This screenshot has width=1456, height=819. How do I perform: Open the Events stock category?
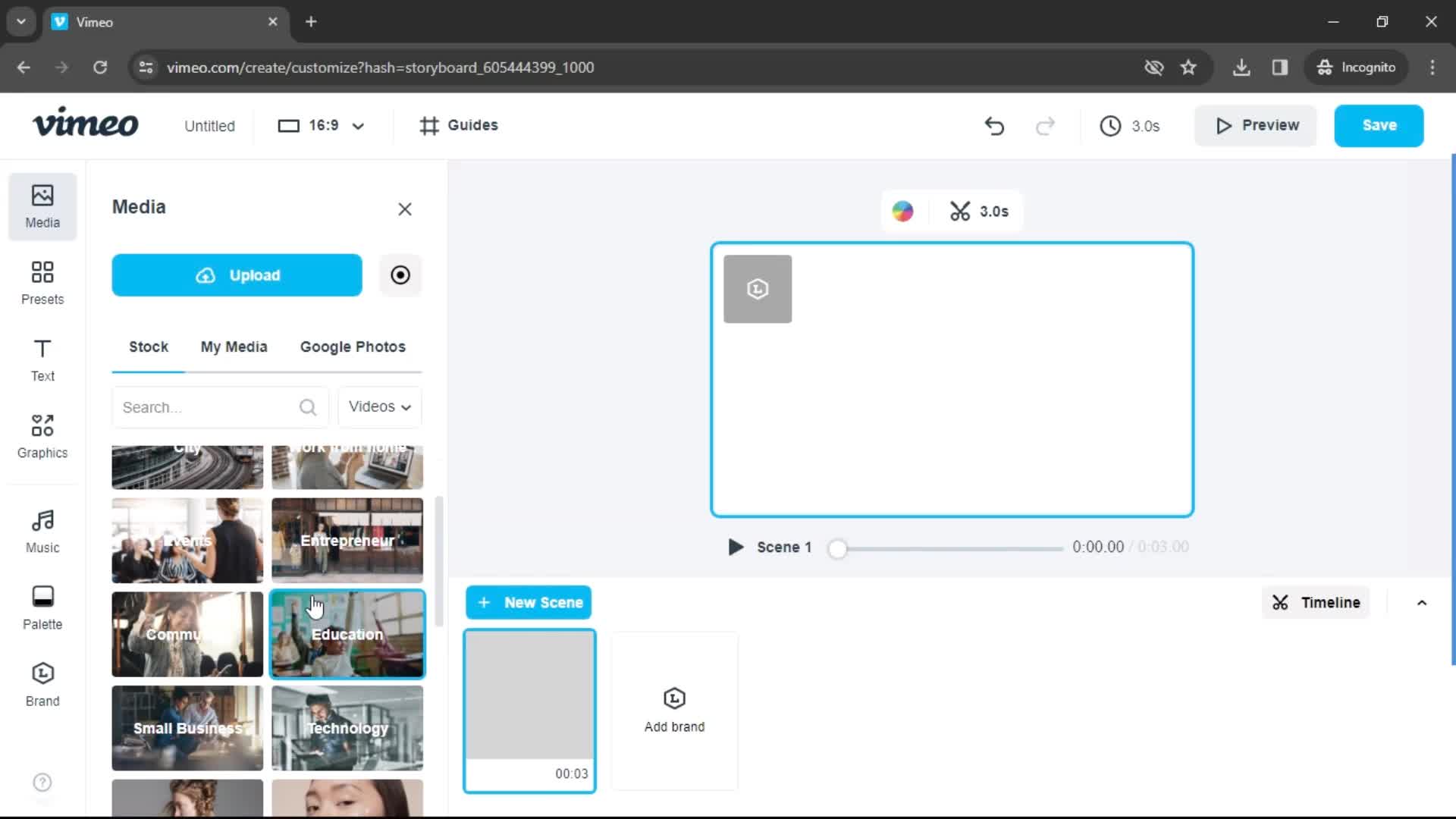pyautogui.click(x=187, y=540)
